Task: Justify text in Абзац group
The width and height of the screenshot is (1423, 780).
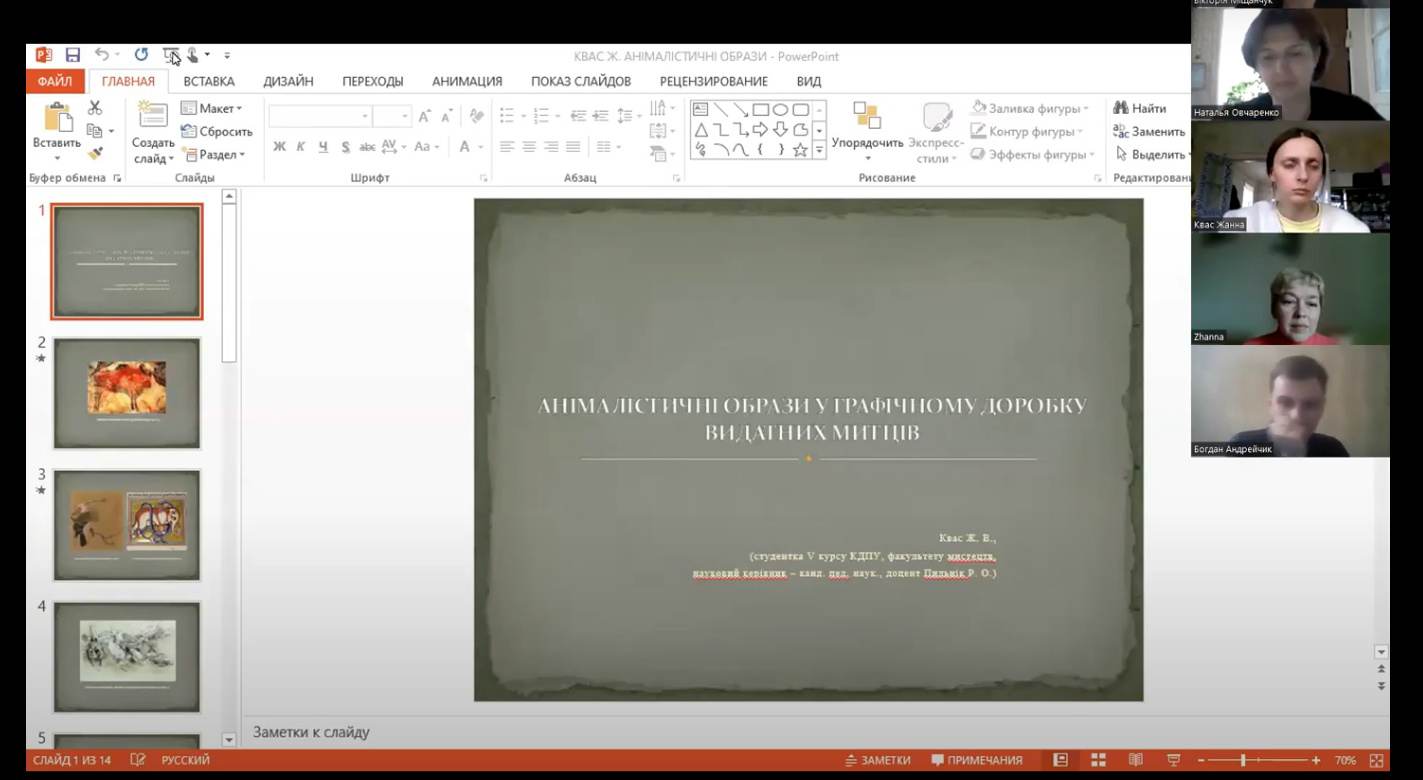Action: 573,147
